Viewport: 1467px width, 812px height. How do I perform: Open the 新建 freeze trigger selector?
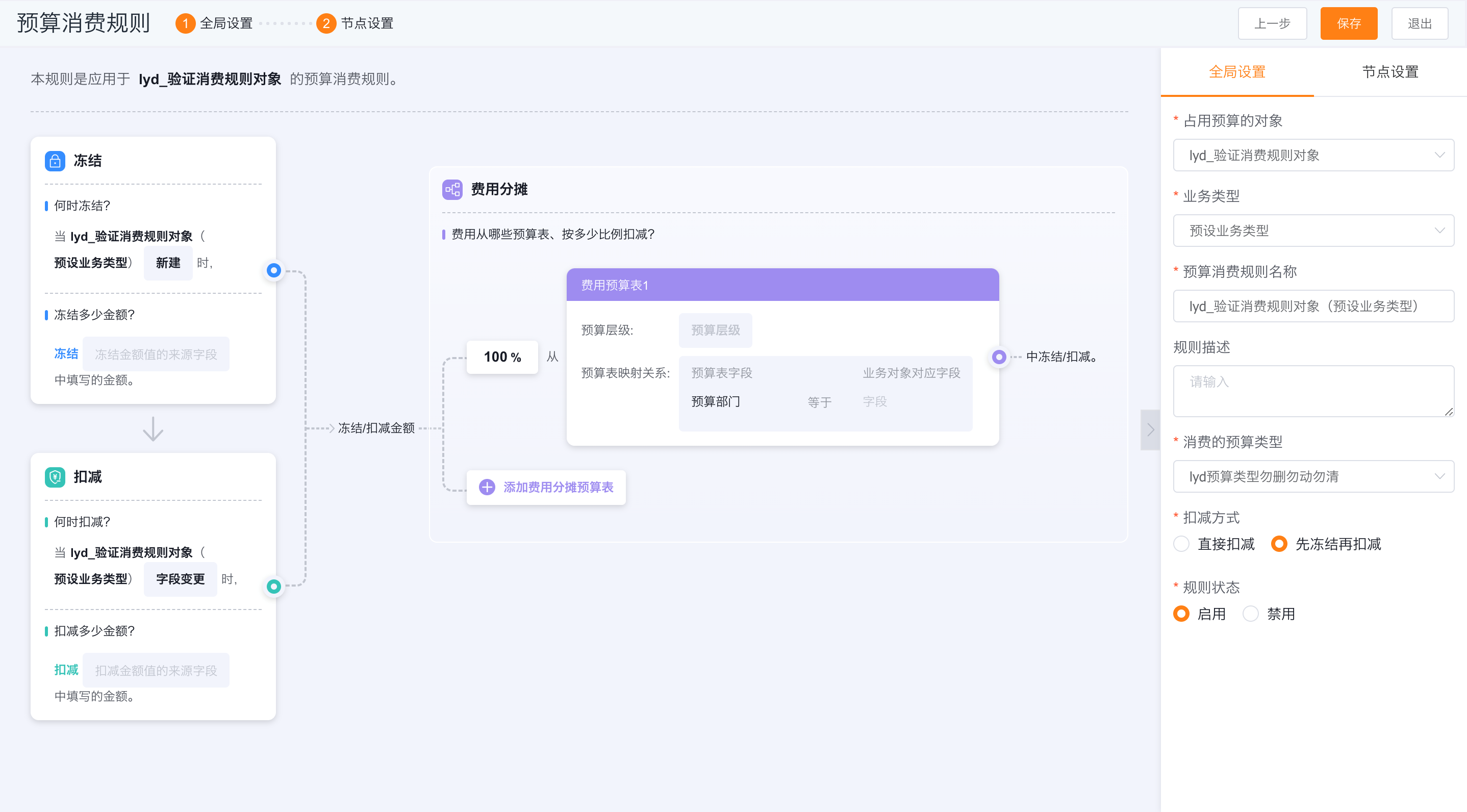coord(168,263)
